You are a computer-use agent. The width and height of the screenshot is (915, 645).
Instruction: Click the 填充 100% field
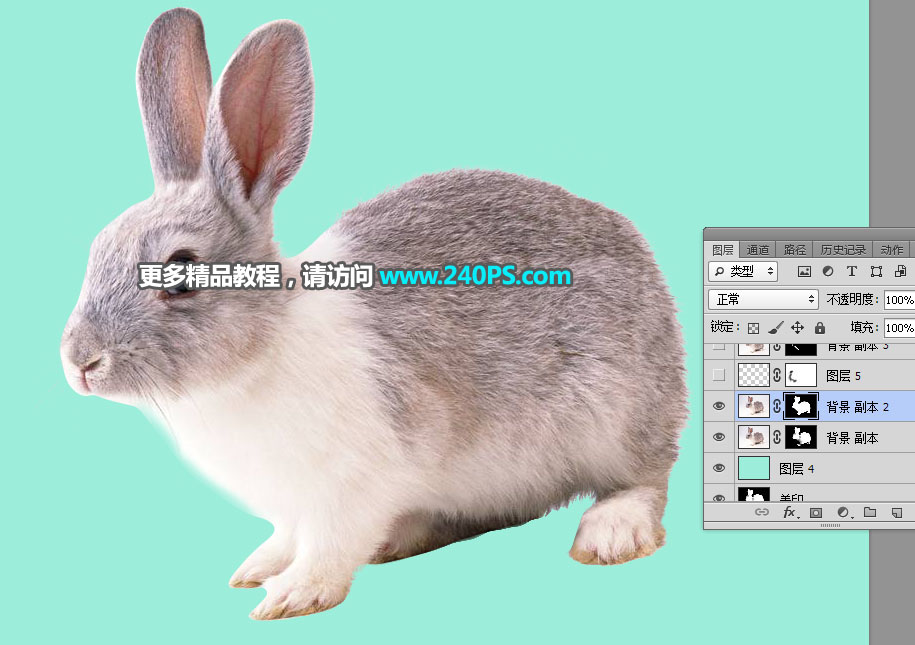coord(899,327)
